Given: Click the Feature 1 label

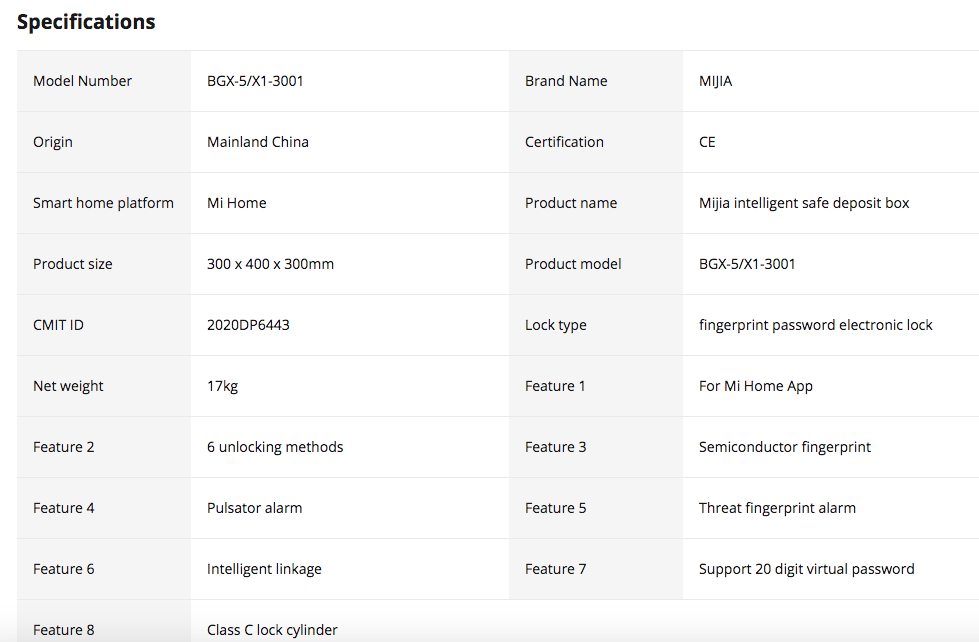Looking at the screenshot, I should (x=555, y=386).
